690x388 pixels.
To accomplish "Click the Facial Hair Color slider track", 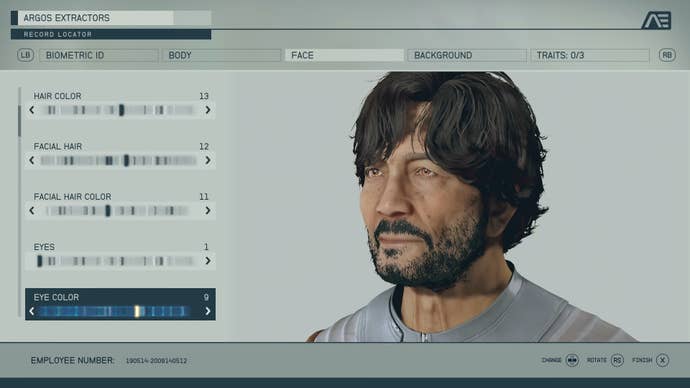I will pyautogui.click(x=119, y=211).
